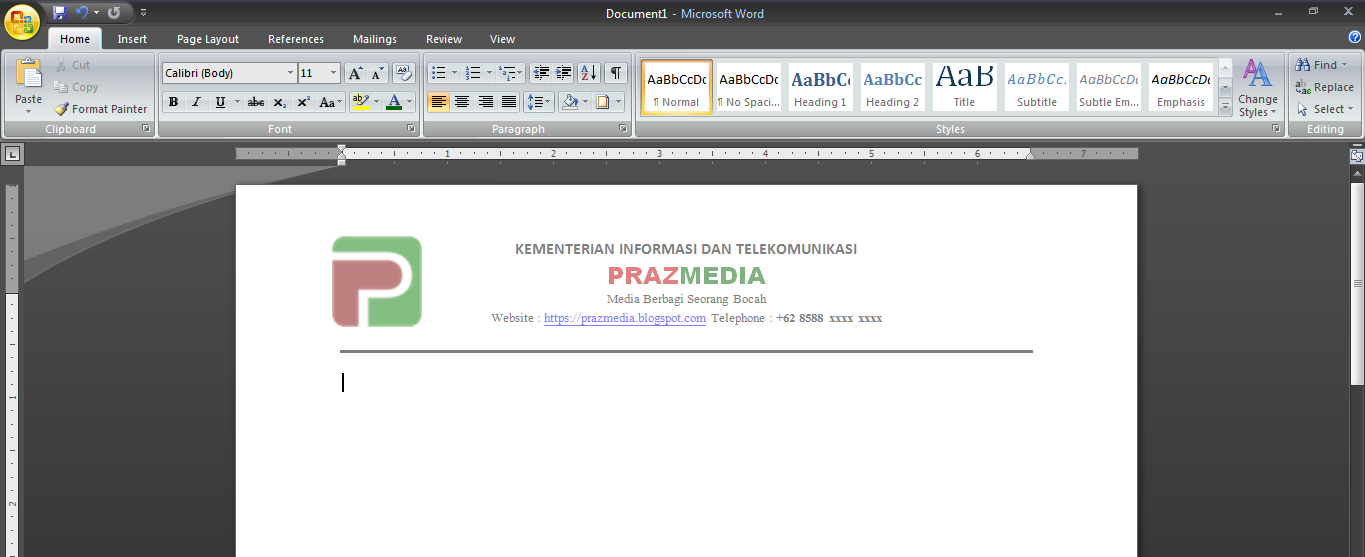The width and height of the screenshot is (1365, 557).
Task: Switch to the Review tab
Action: [x=444, y=39]
